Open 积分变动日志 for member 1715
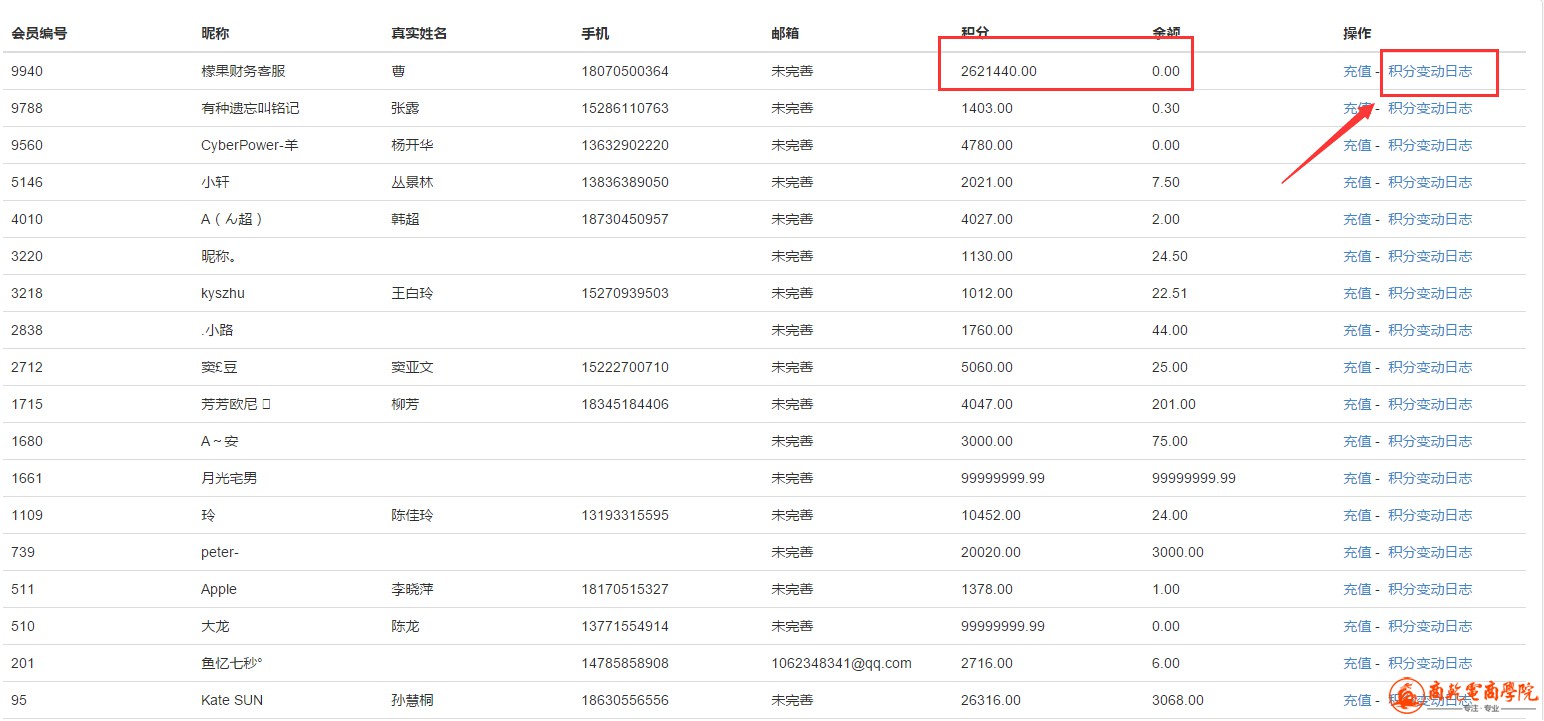 tap(1430, 404)
